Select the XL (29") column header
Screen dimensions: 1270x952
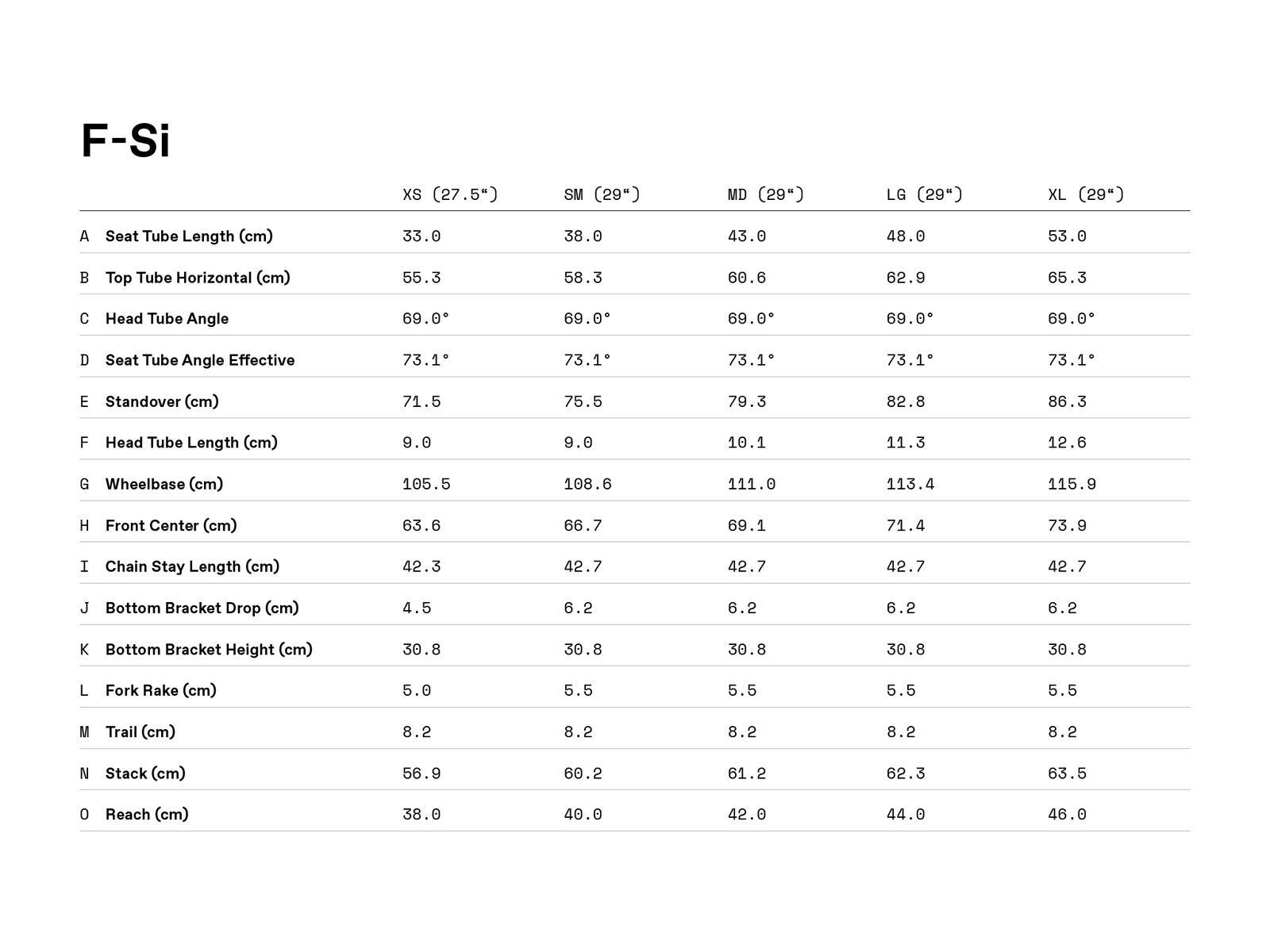pos(1086,194)
